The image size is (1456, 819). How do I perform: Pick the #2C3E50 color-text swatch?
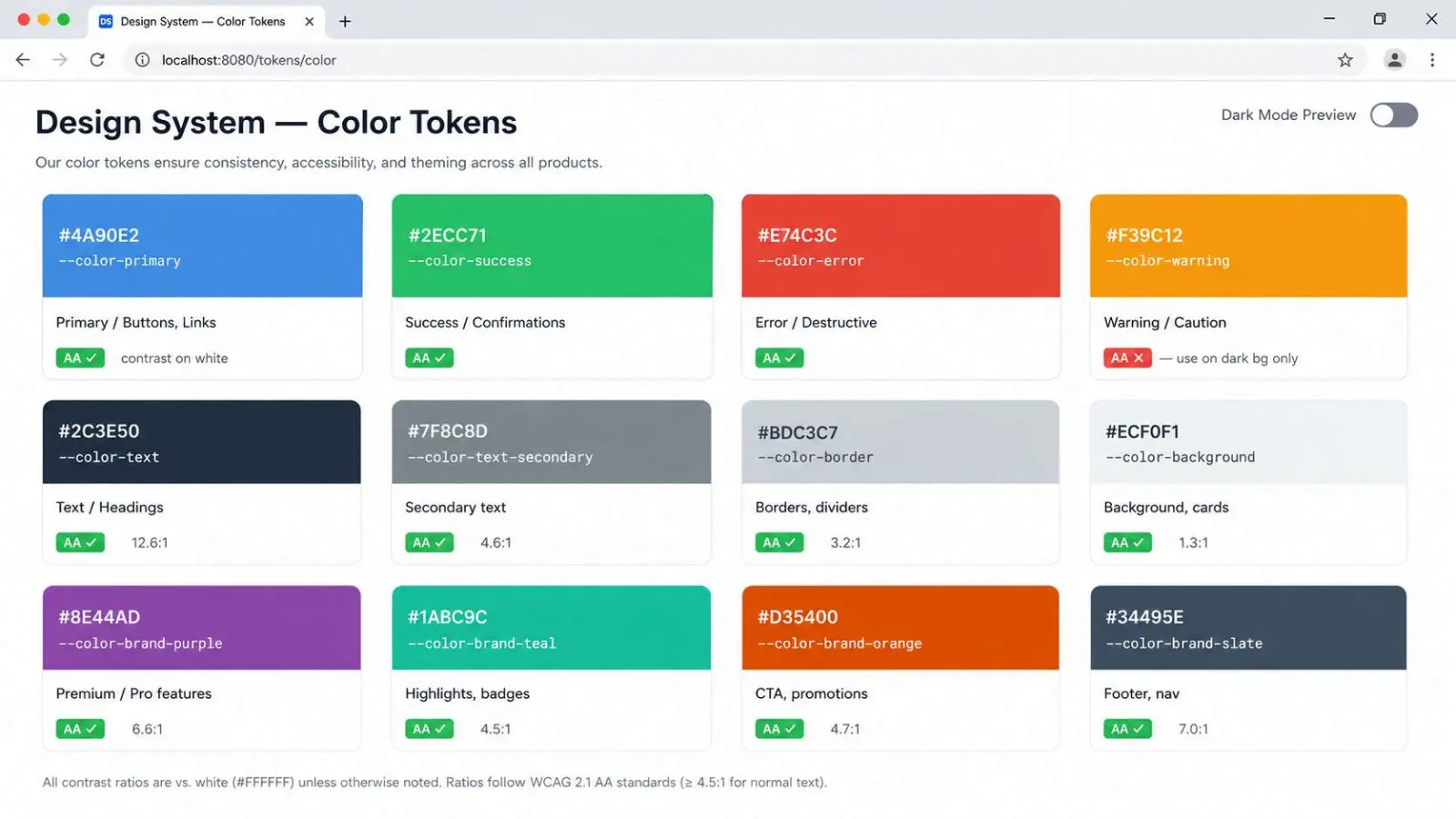tap(202, 441)
